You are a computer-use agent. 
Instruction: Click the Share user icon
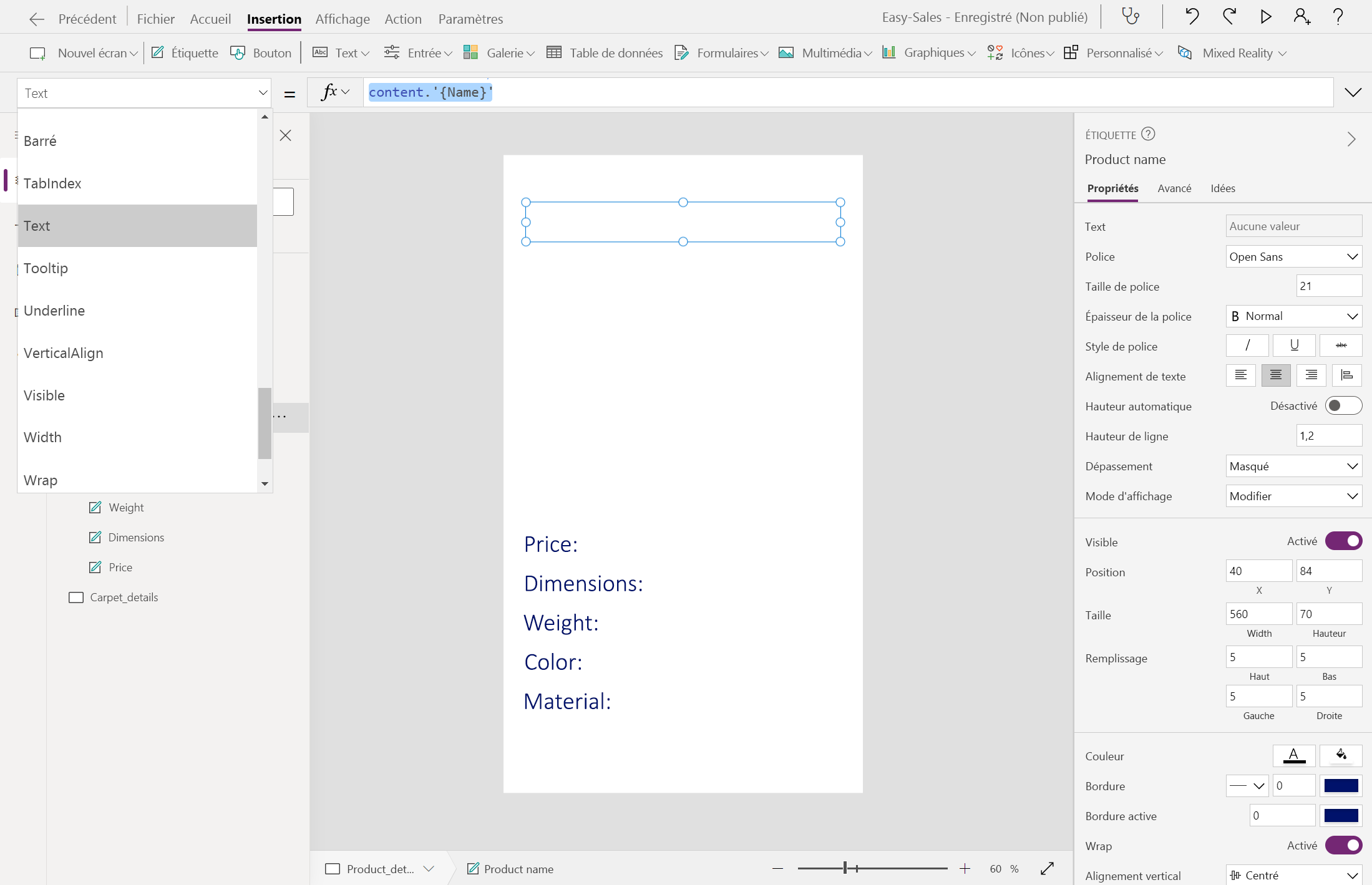1301,16
